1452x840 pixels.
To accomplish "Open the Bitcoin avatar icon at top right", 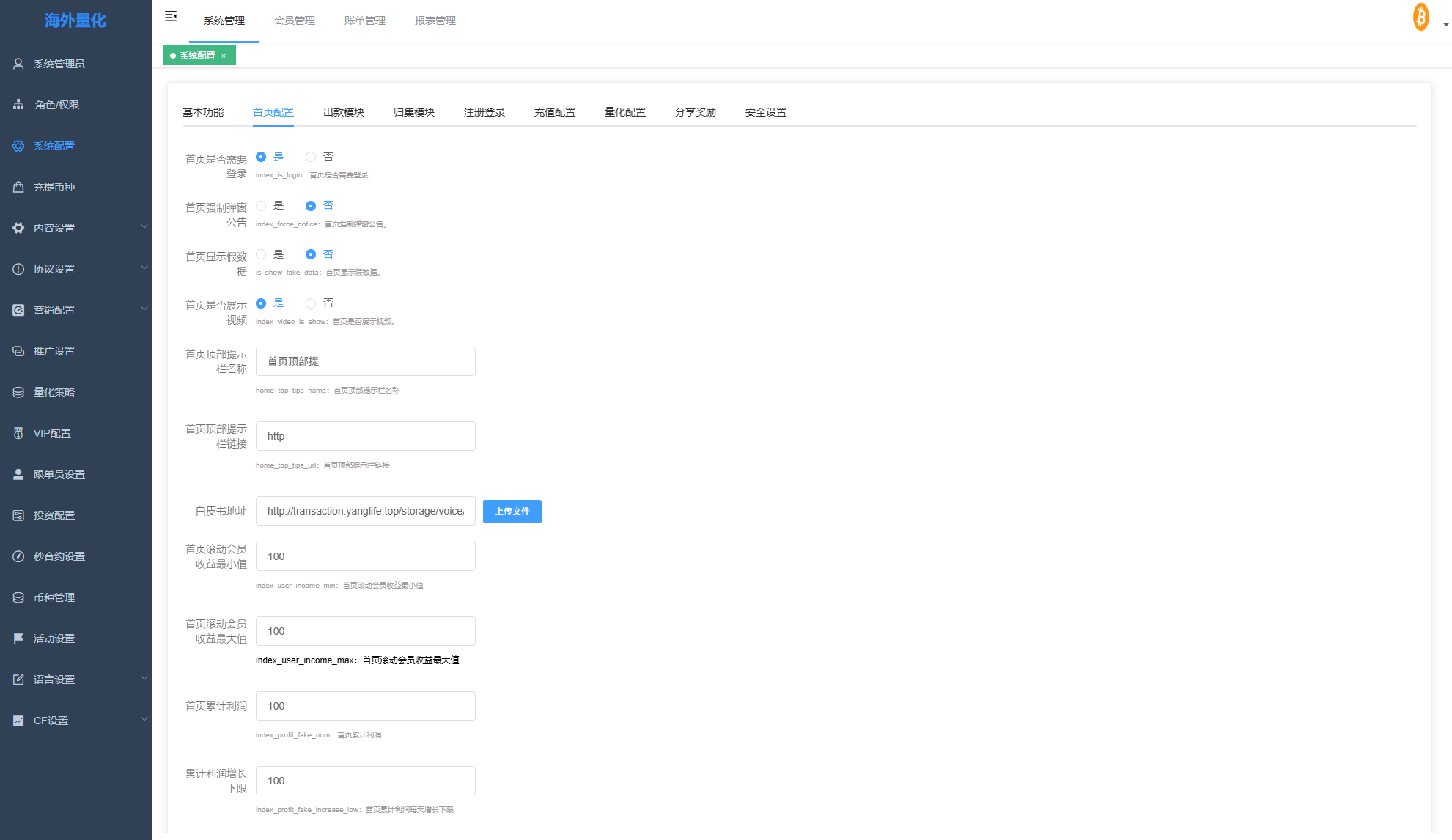I will (1420, 17).
